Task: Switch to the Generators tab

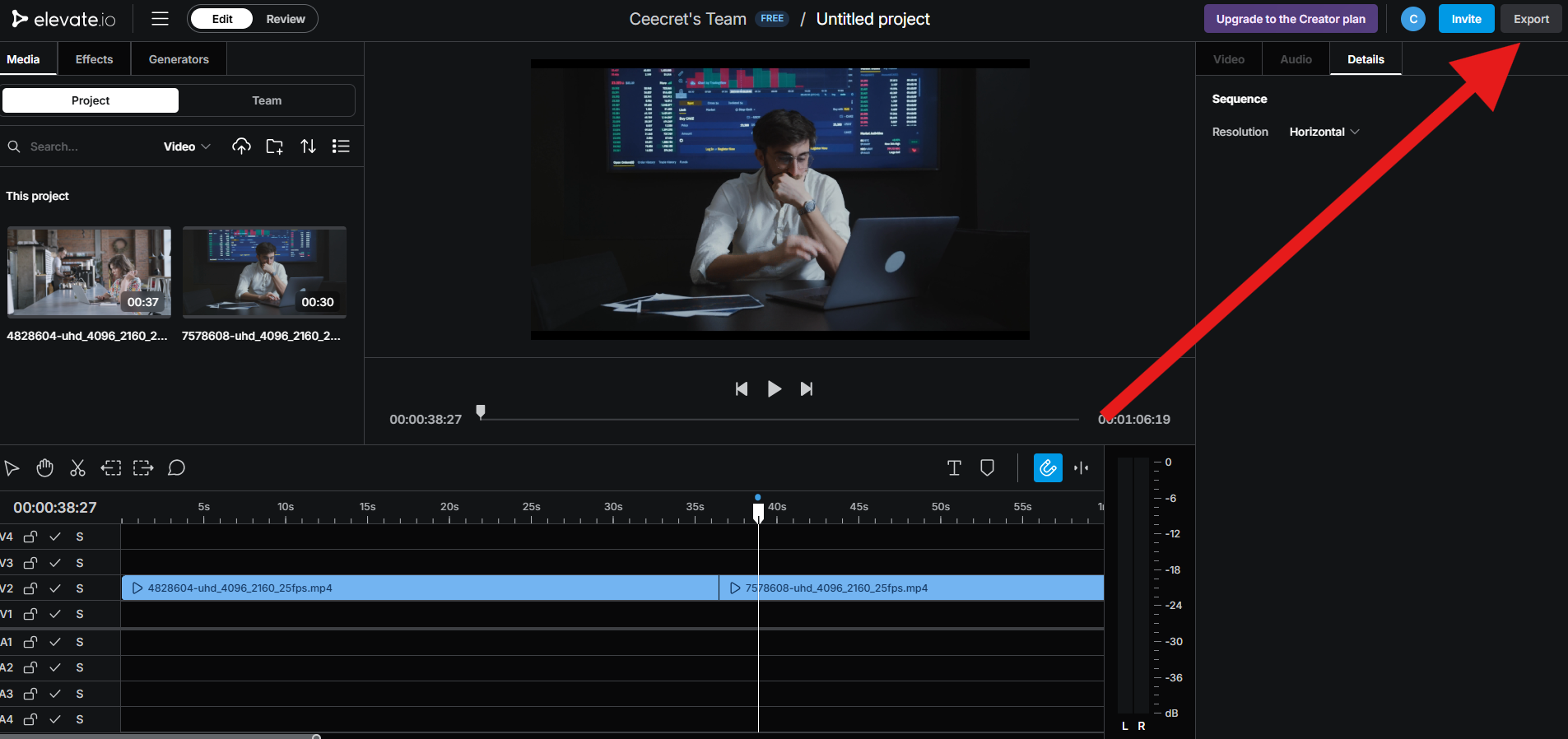Action: [179, 59]
